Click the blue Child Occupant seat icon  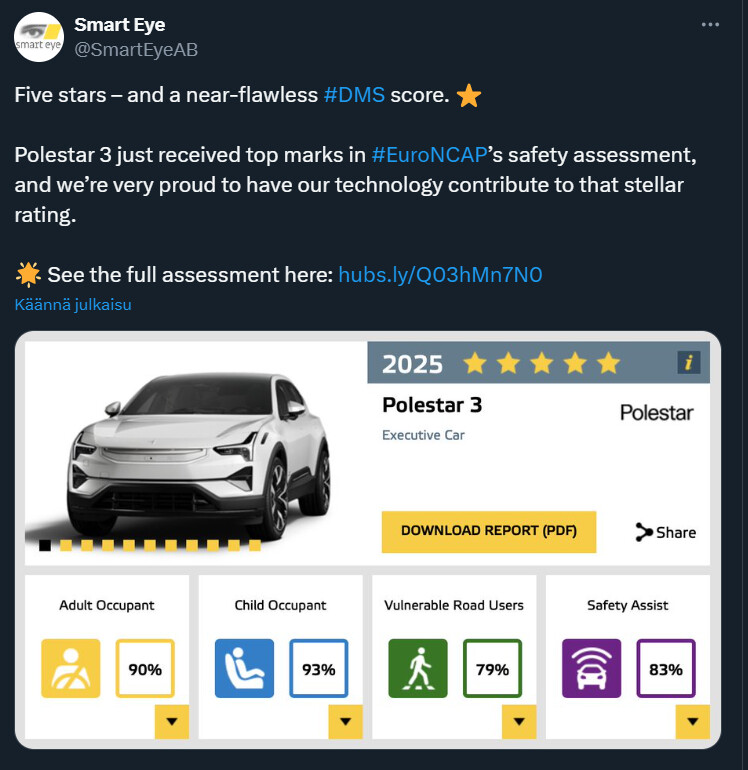[x=244, y=668]
